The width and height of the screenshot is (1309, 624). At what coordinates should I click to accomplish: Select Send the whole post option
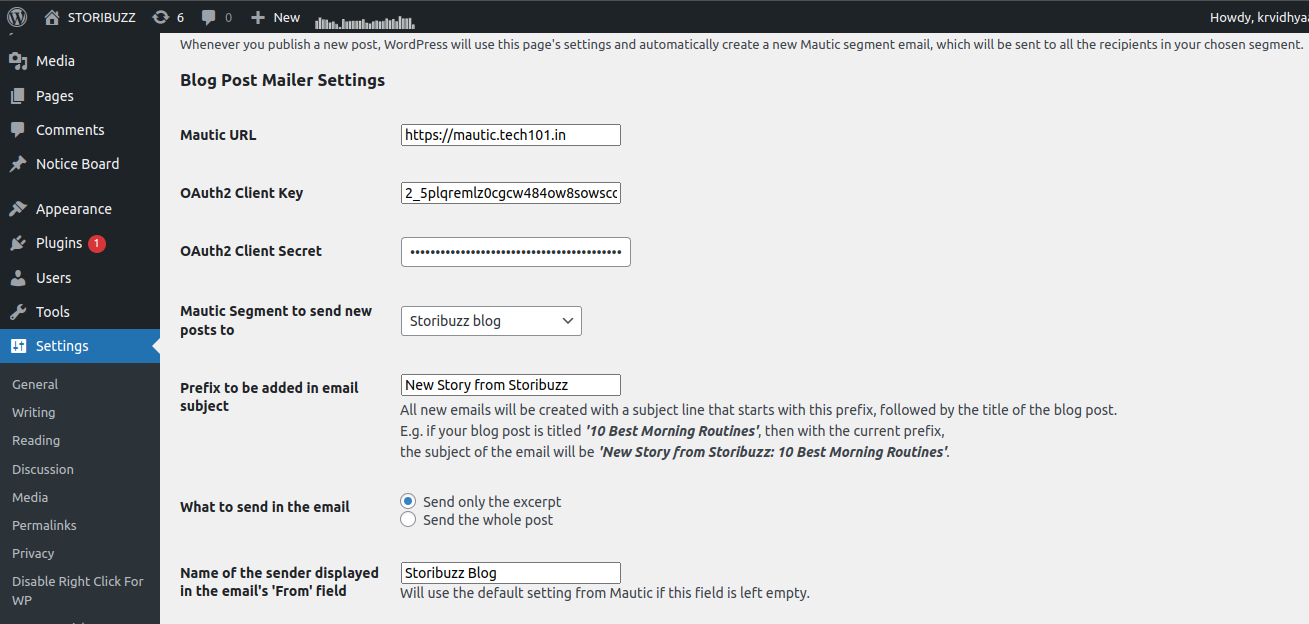pos(408,519)
